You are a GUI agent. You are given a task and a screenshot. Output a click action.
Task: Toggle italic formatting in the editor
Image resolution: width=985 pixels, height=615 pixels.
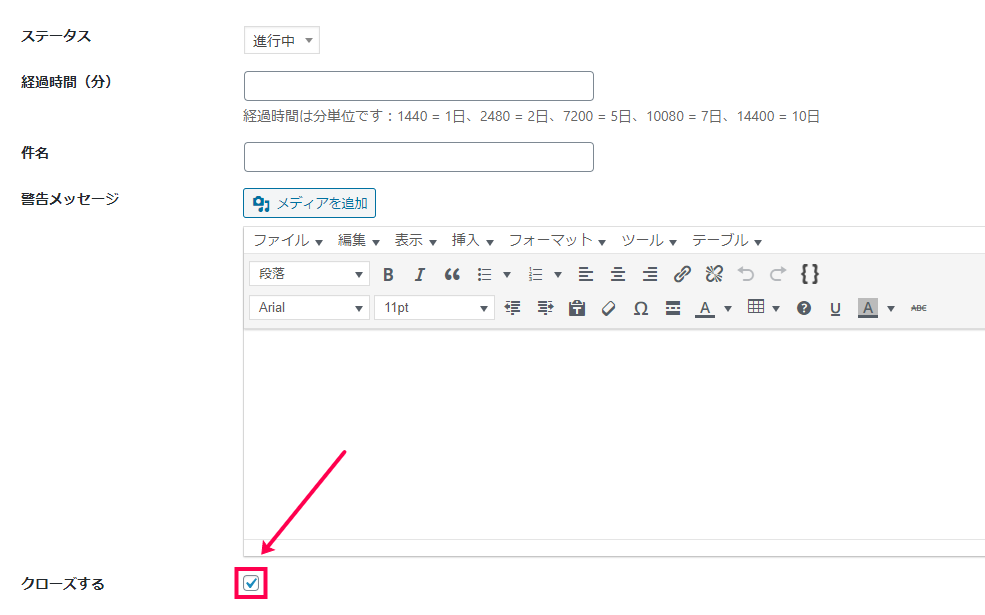(x=420, y=275)
